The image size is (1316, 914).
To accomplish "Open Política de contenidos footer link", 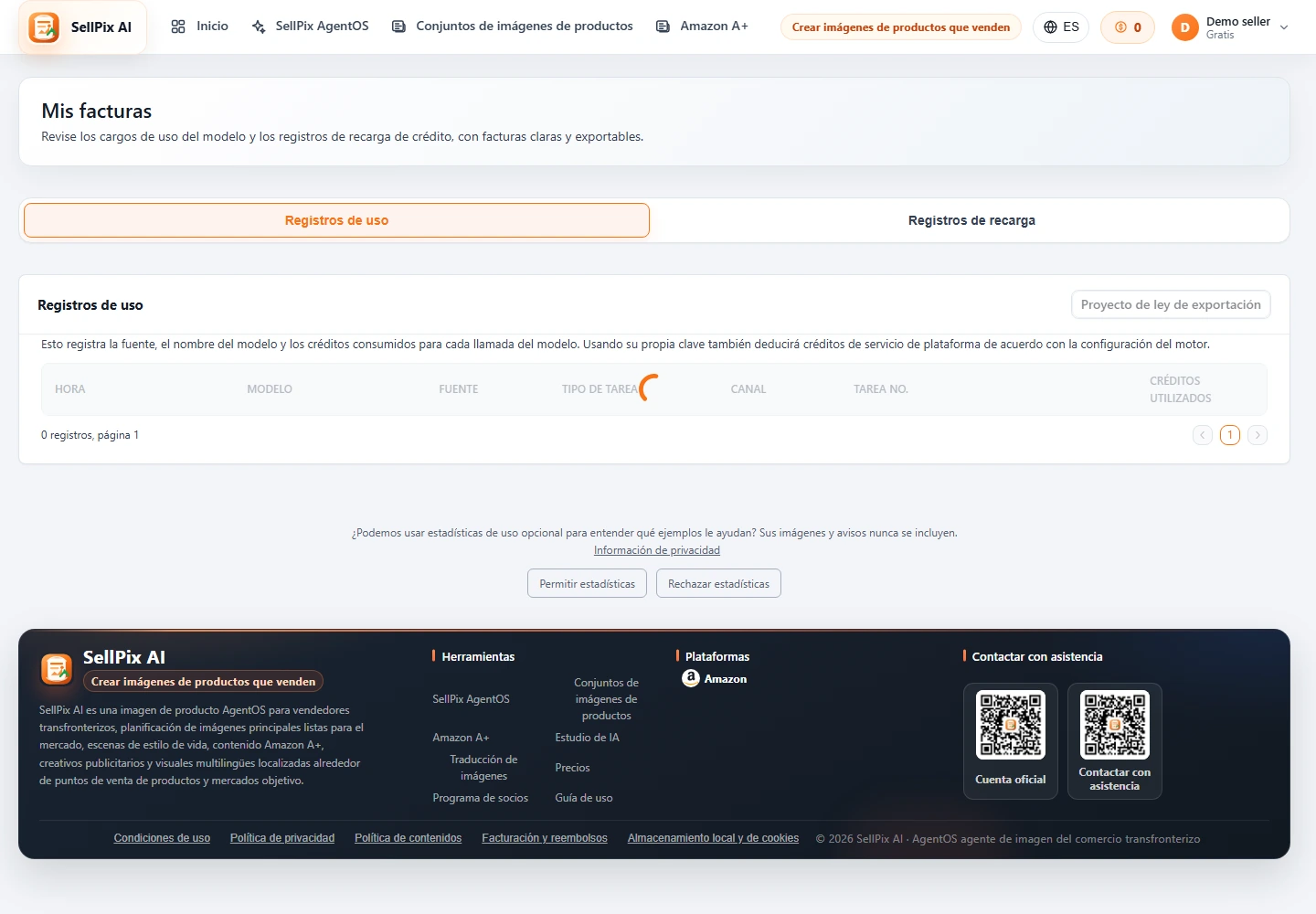I will [408, 838].
